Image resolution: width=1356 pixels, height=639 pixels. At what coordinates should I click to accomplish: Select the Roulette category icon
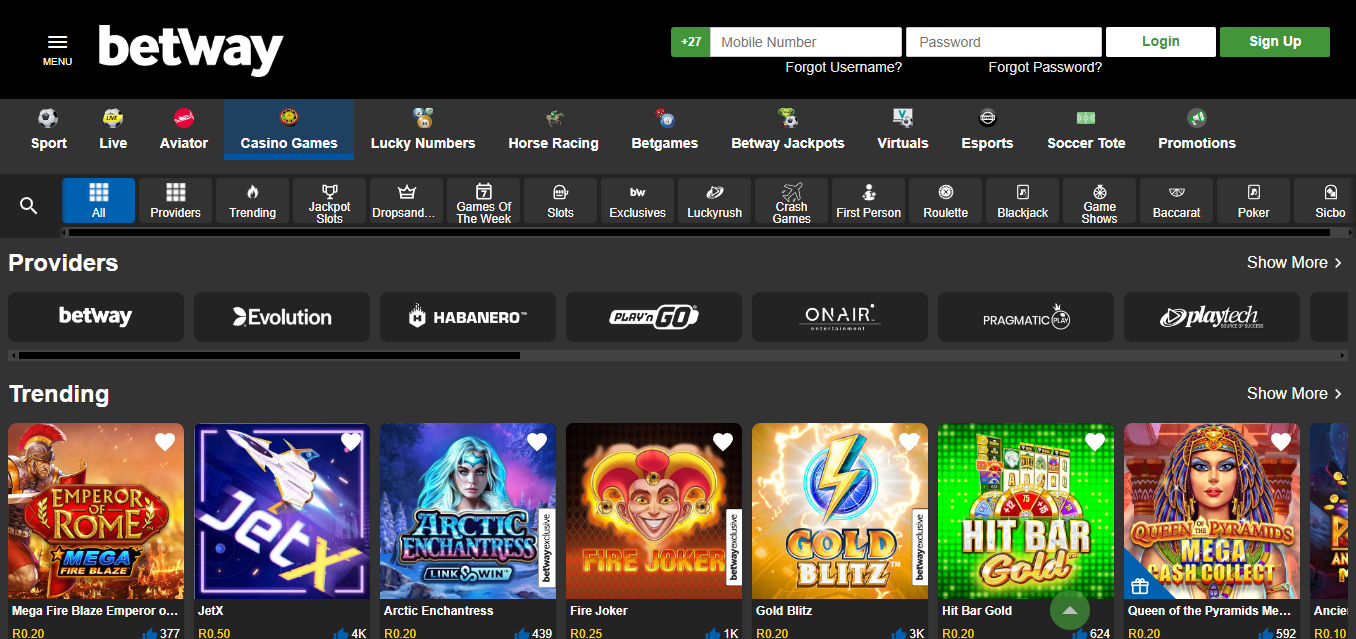pyautogui.click(x=945, y=200)
